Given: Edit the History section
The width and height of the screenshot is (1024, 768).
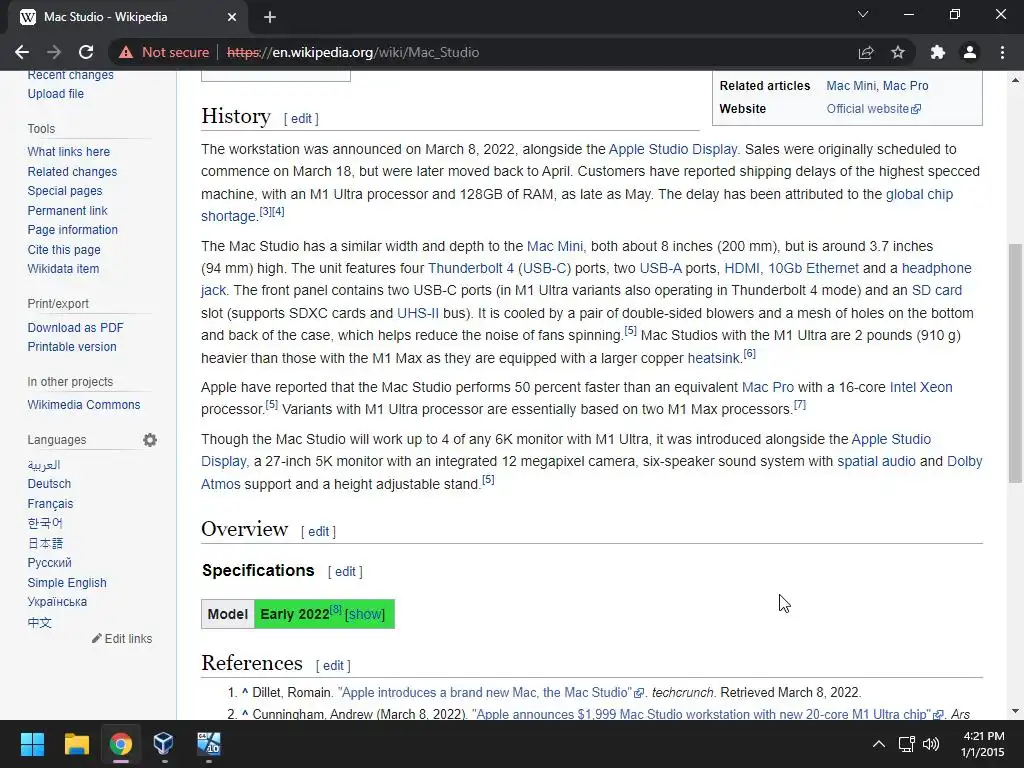Looking at the screenshot, I should click(301, 119).
